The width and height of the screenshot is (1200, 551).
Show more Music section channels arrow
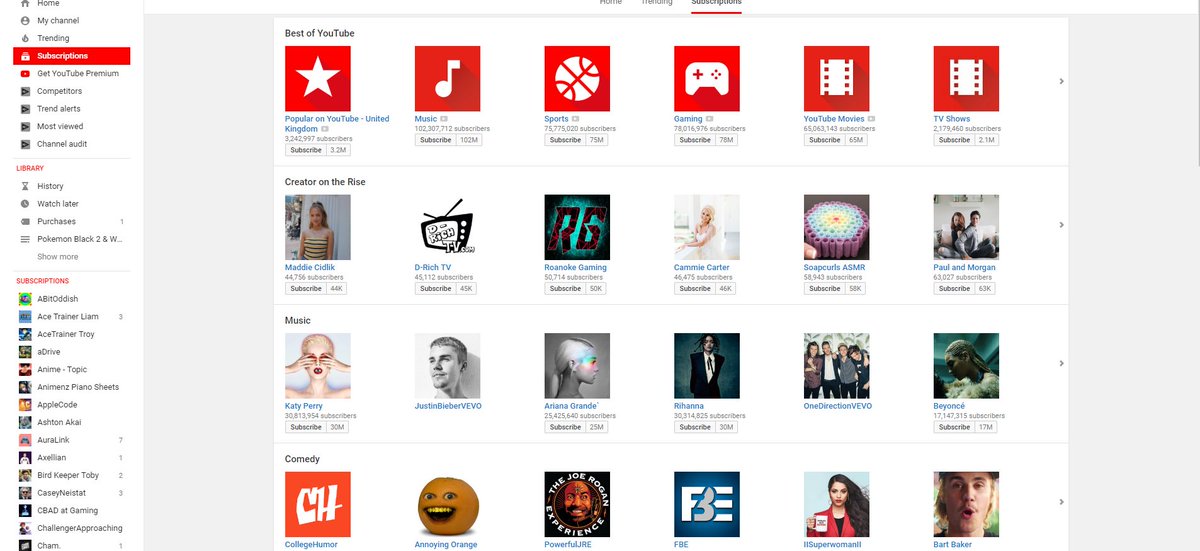point(1061,363)
